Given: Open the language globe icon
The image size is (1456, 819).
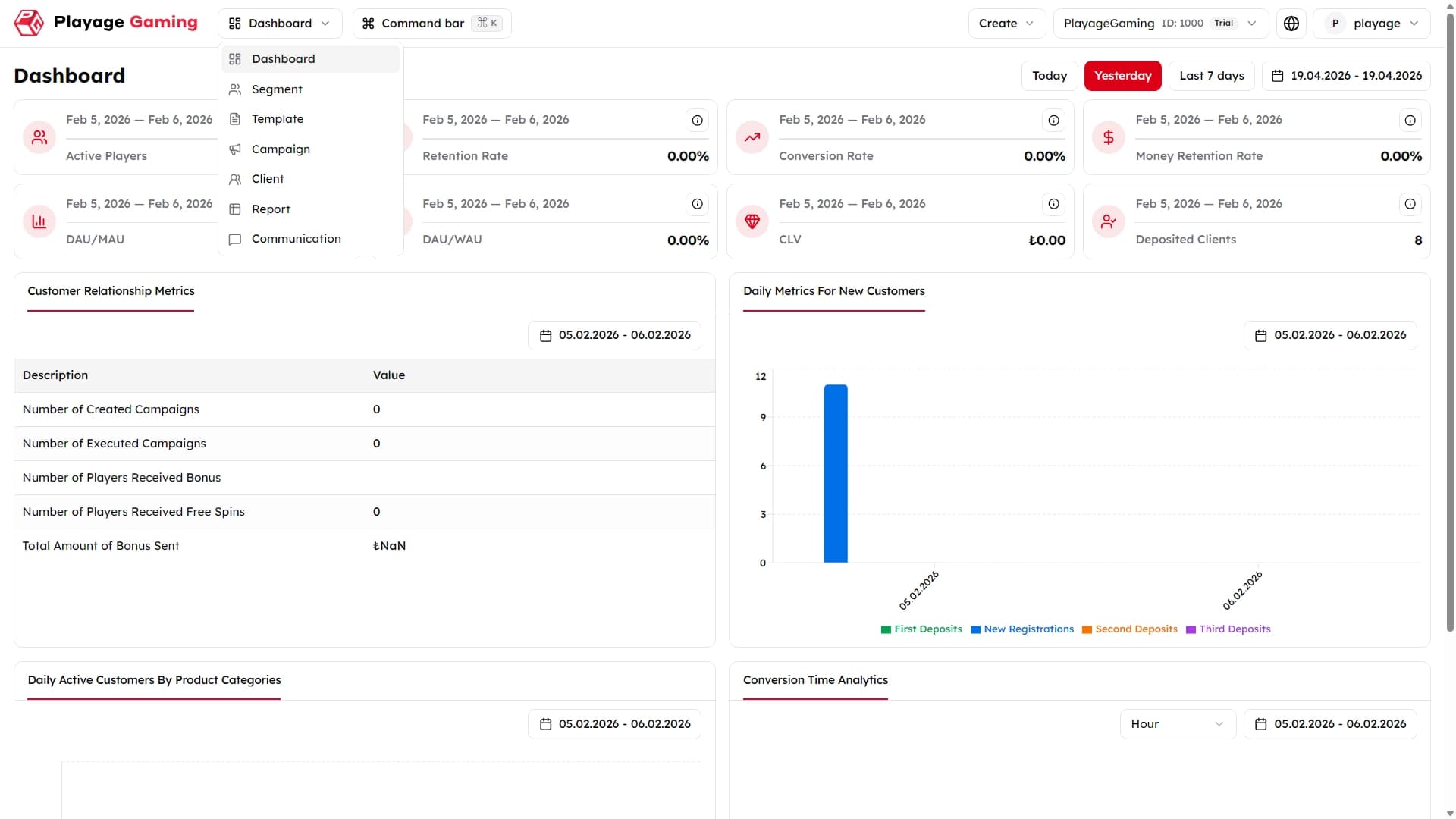Looking at the screenshot, I should 1291,24.
